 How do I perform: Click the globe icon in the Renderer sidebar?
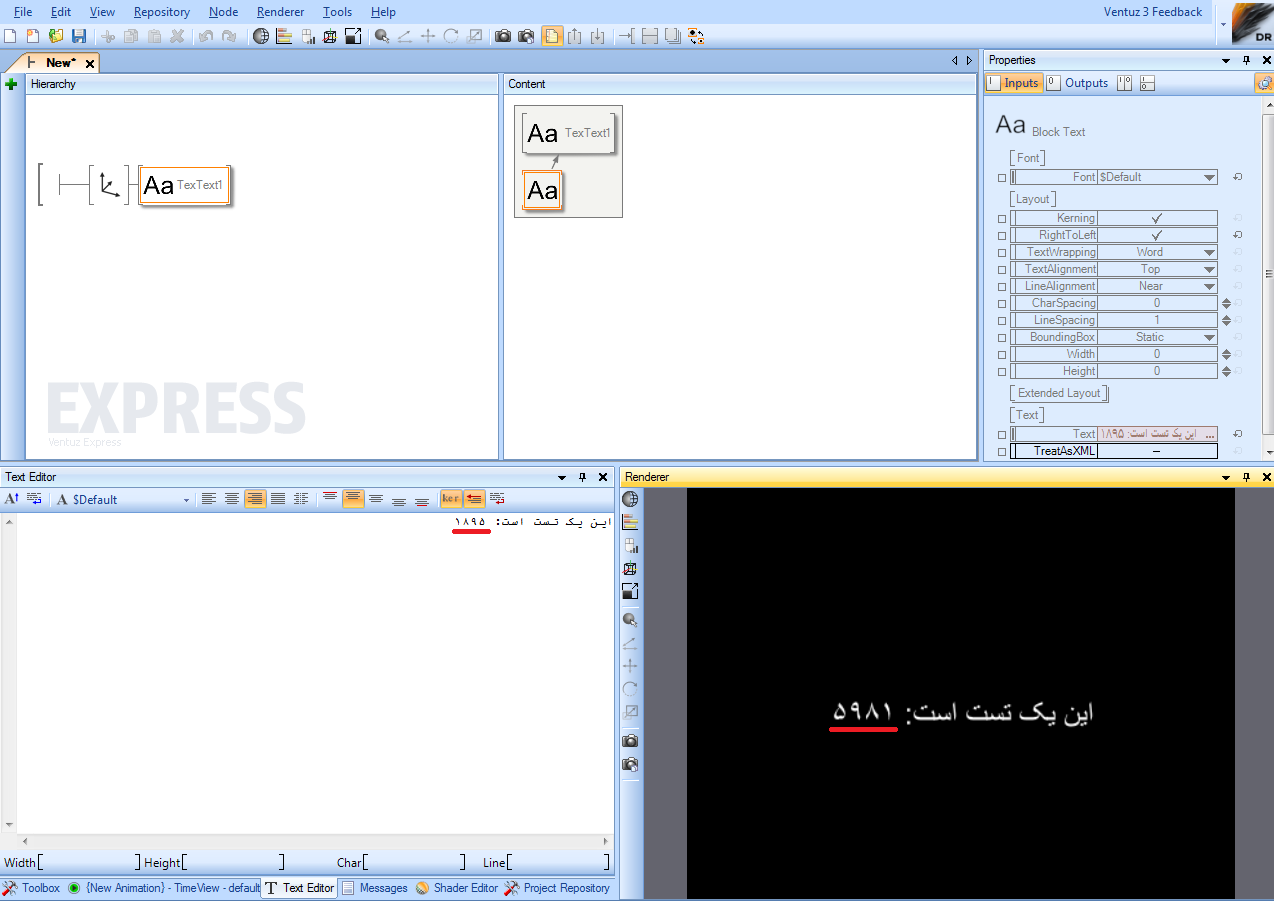click(630, 499)
